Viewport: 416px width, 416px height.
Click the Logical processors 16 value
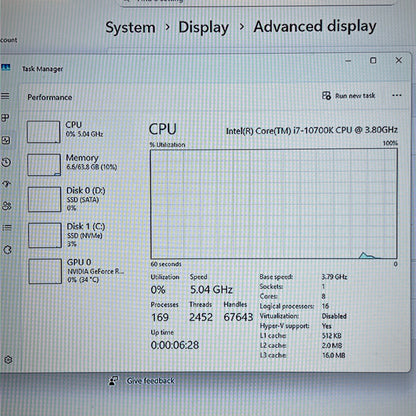325,306
